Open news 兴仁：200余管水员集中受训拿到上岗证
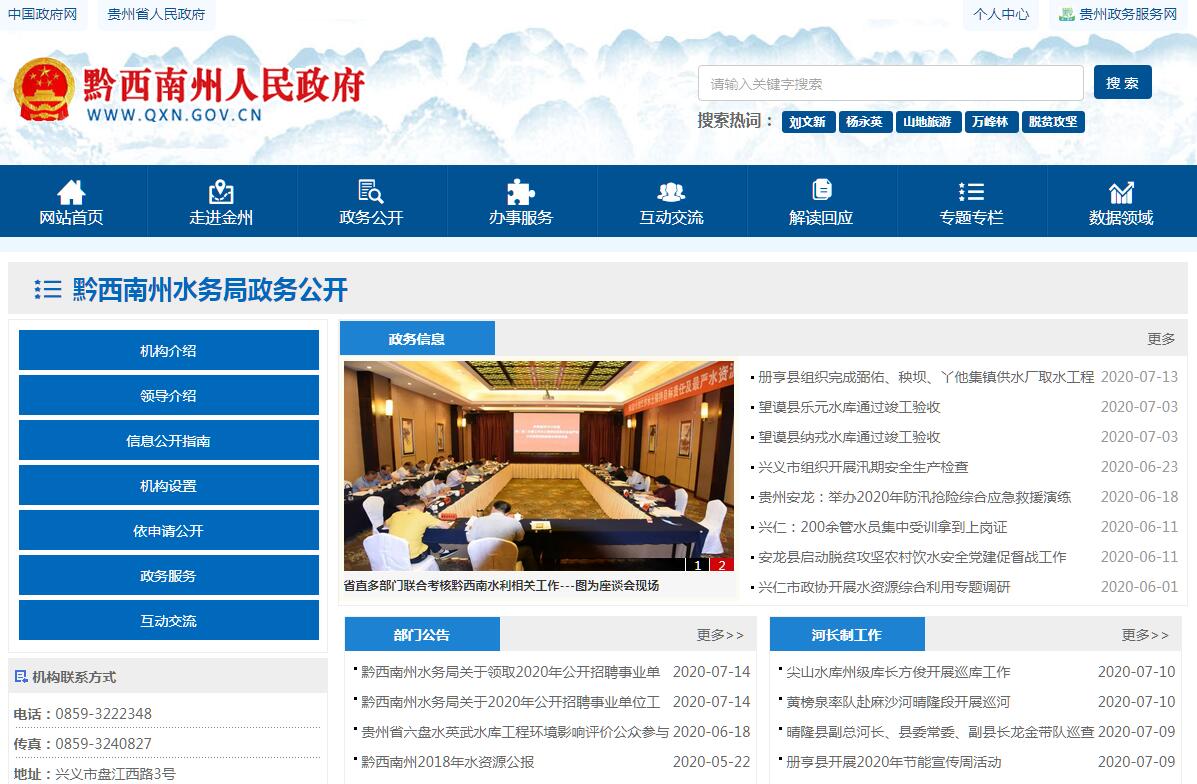Image resolution: width=1197 pixels, height=784 pixels. click(x=882, y=527)
